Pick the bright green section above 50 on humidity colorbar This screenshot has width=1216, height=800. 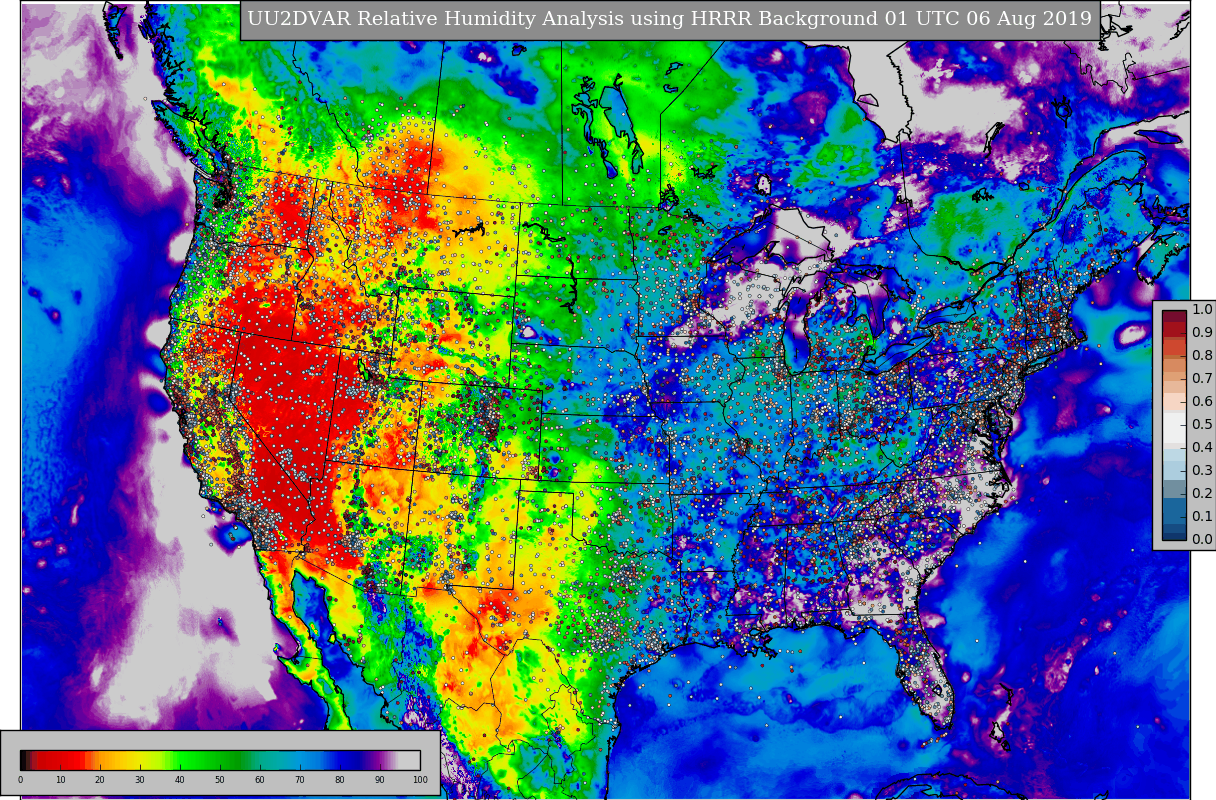(220, 760)
